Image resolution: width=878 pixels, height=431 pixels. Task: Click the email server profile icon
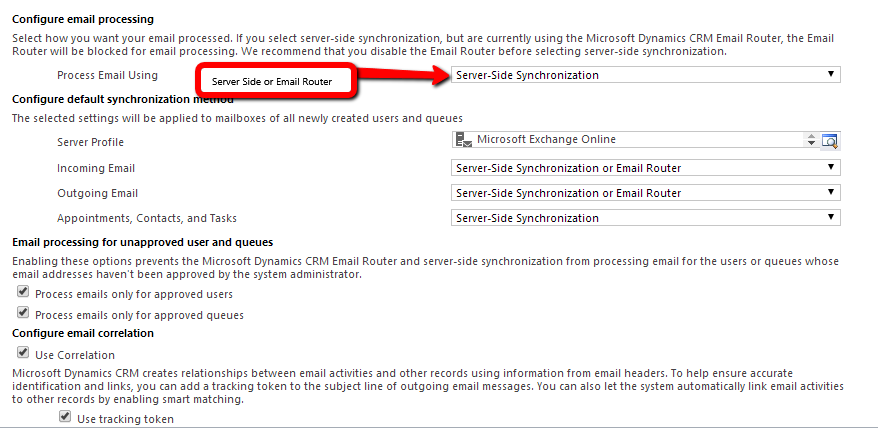[x=462, y=140]
